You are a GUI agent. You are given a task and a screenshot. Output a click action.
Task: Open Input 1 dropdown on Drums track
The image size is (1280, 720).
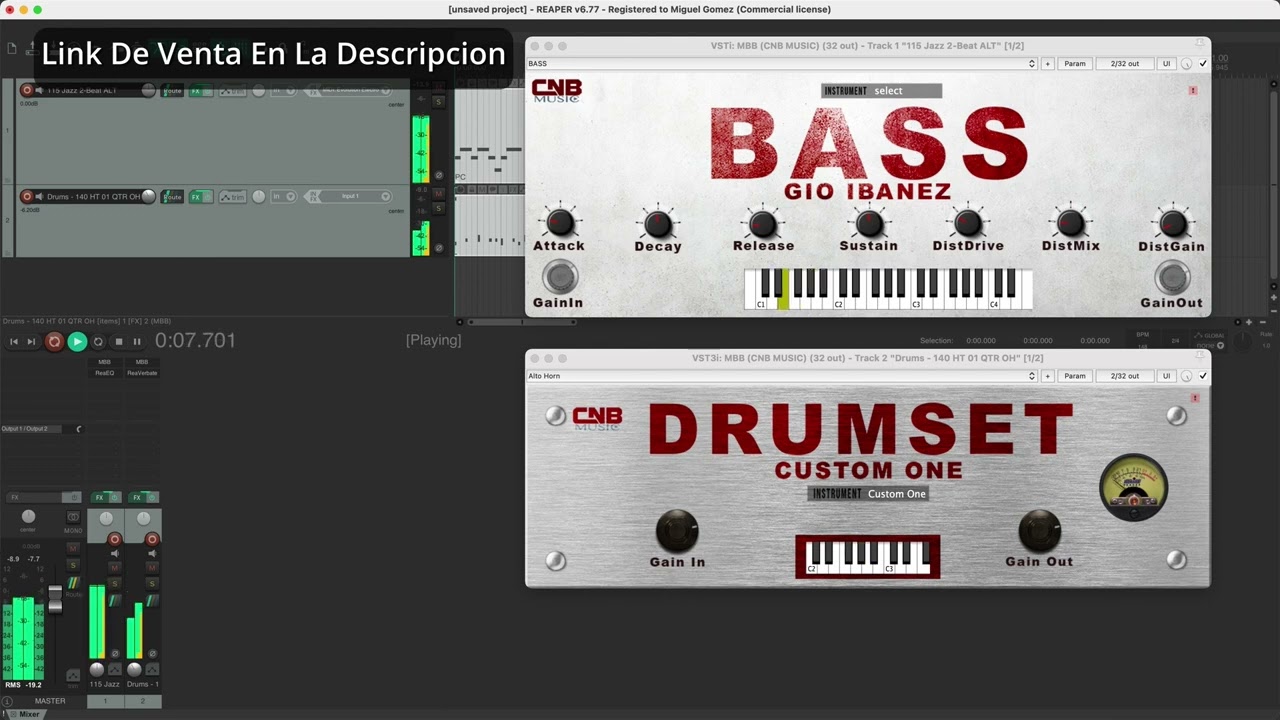[x=350, y=196]
